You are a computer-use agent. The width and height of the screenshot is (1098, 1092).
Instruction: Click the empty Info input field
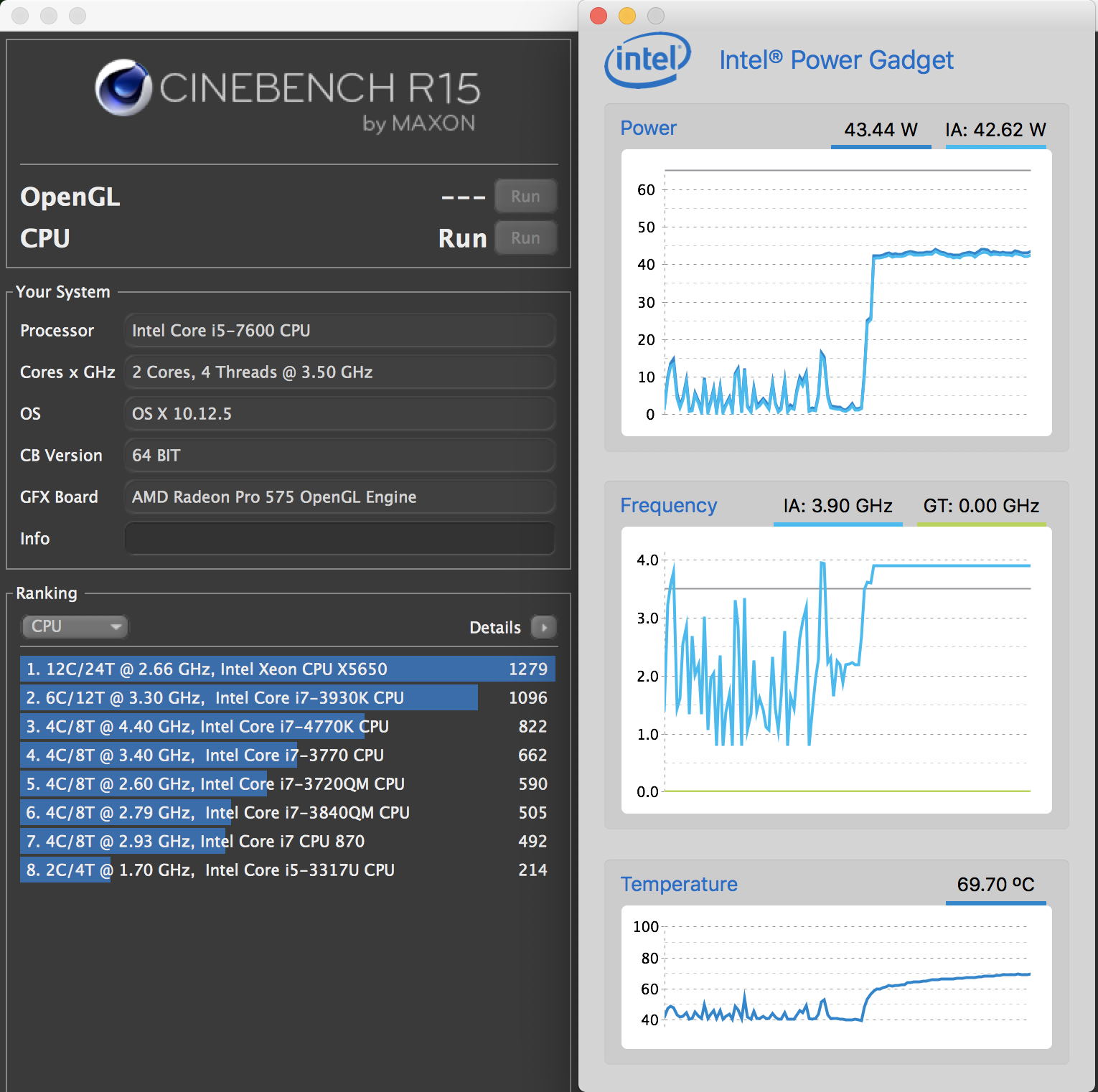[339, 538]
